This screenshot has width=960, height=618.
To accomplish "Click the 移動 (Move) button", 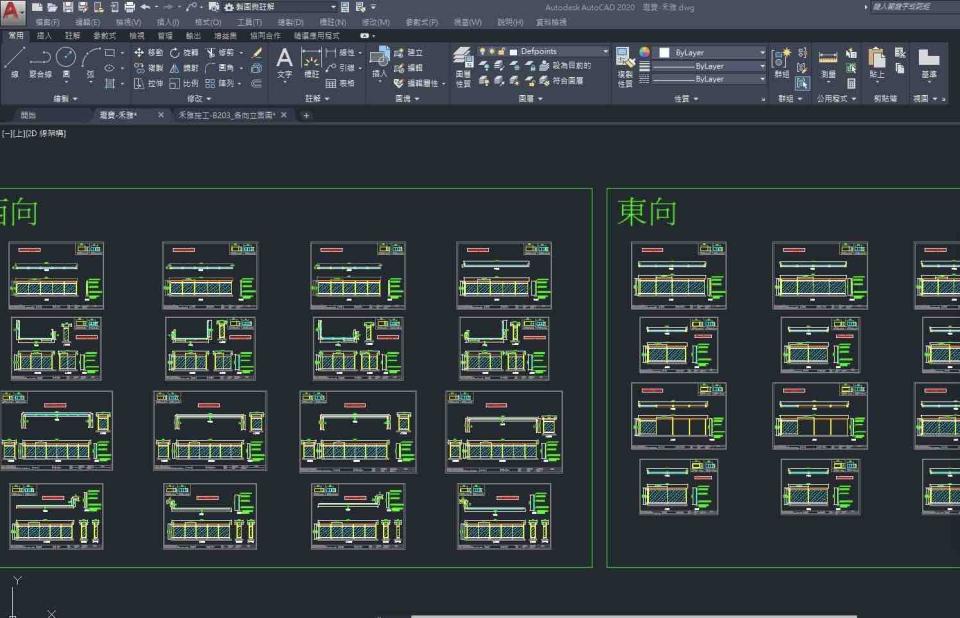I will pyautogui.click(x=147, y=52).
